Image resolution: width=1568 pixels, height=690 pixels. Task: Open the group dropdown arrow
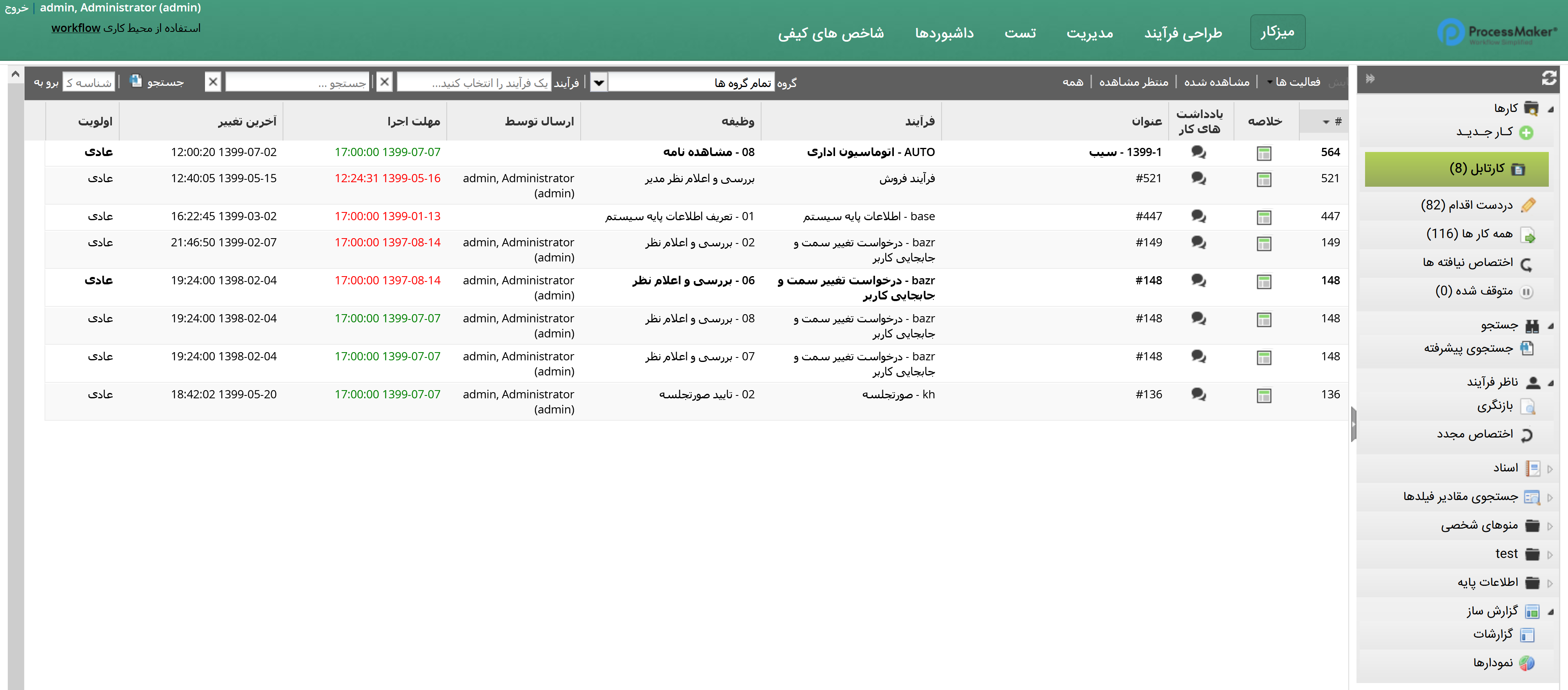click(598, 82)
